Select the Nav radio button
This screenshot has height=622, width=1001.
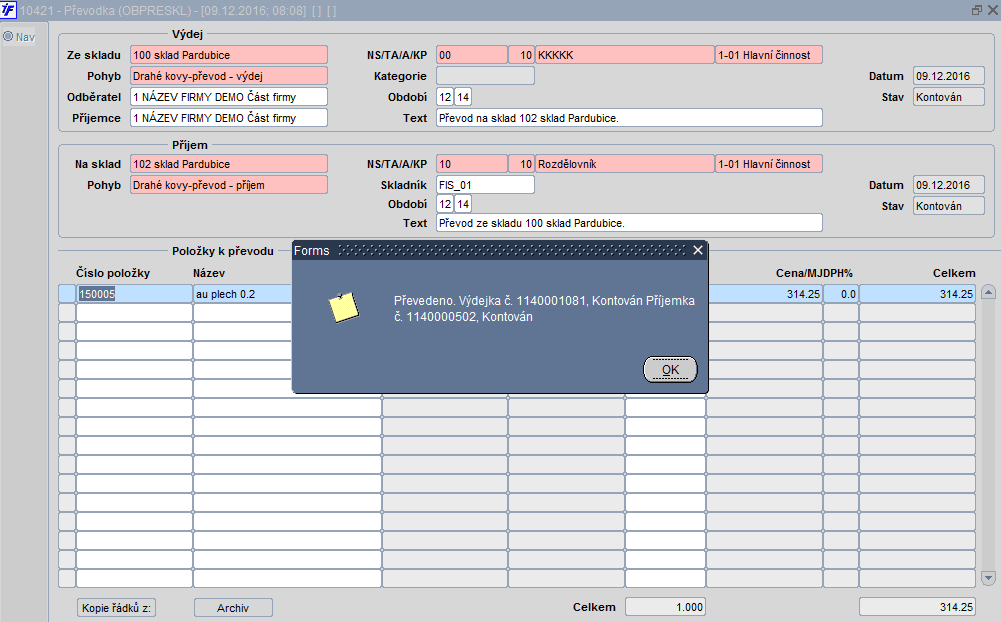pos(8,36)
